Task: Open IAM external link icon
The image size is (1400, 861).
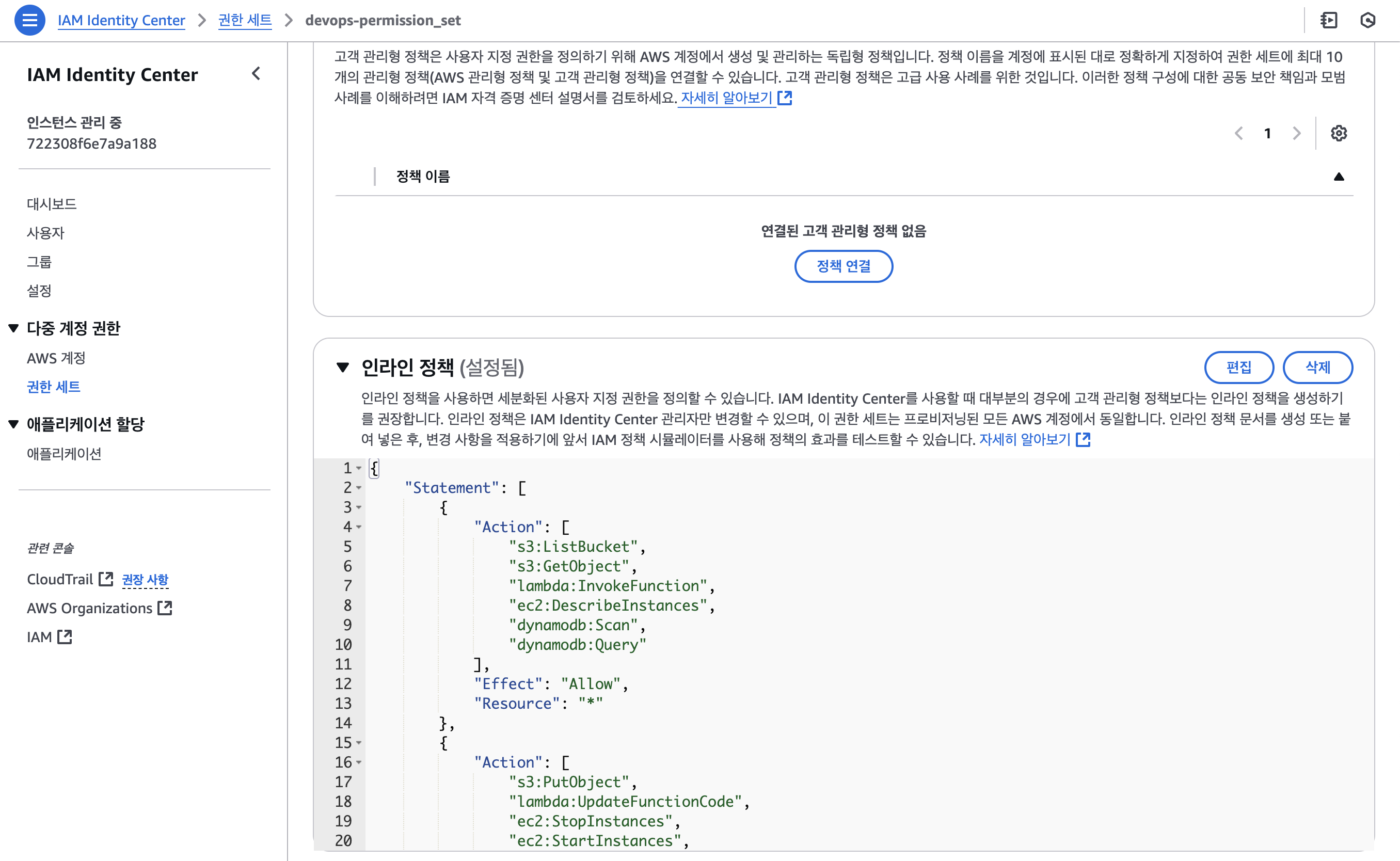Action: coord(65,636)
